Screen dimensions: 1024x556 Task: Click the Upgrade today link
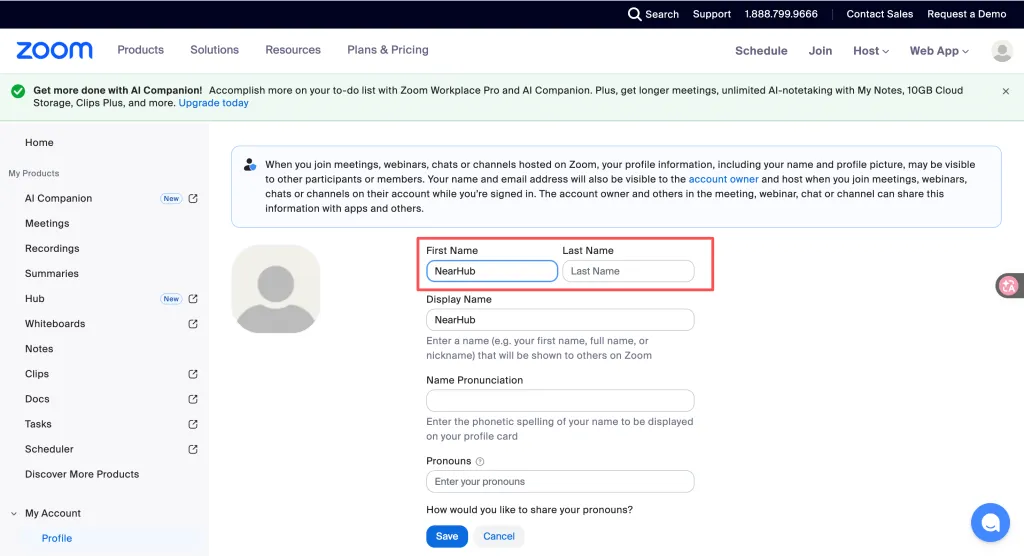coord(214,103)
